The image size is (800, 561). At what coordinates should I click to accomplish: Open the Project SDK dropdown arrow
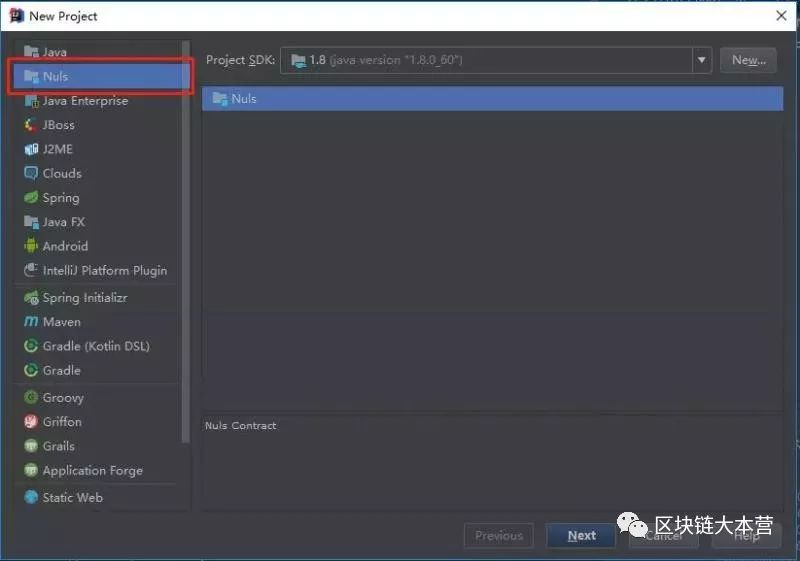[x=702, y=60]
